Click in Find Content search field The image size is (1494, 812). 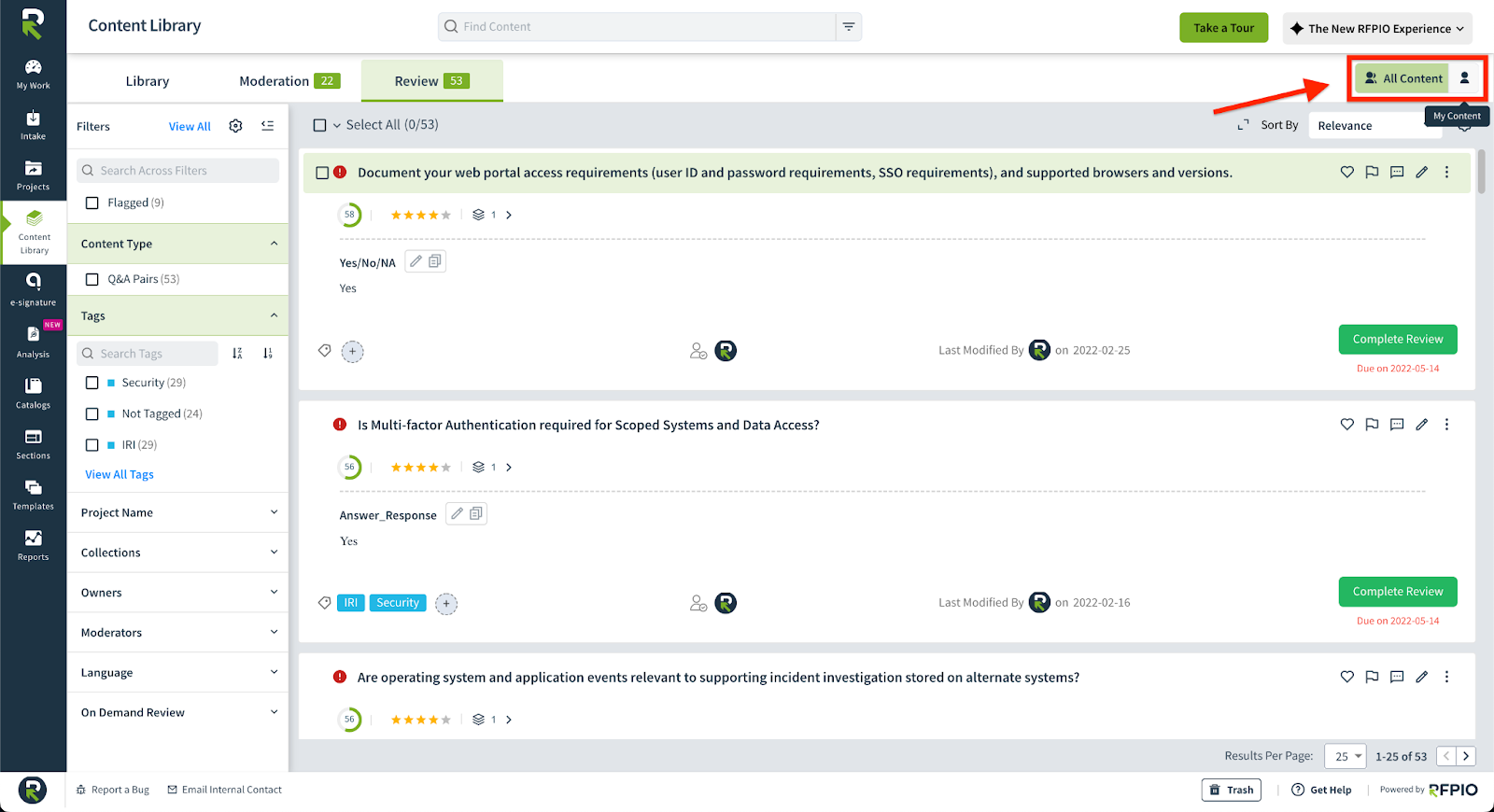[637, 27]
